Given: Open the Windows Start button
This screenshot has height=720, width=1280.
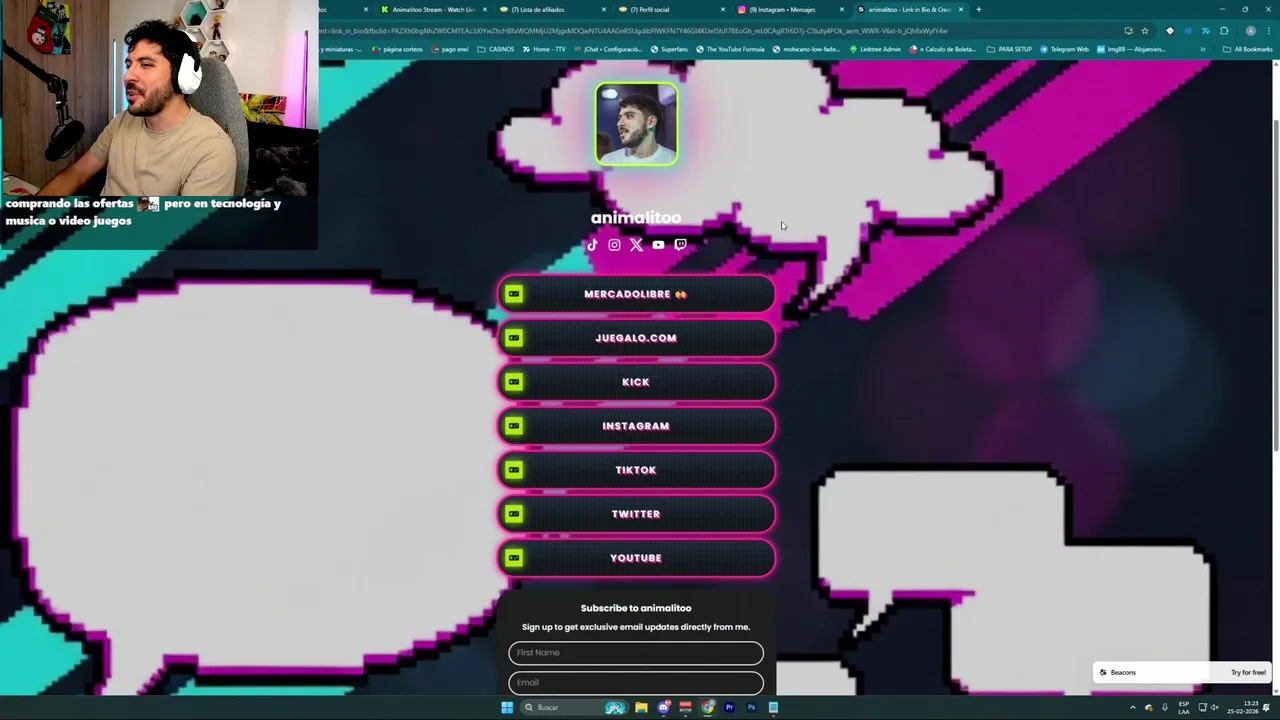Looking at the screenshot, I should pos(507,708).
